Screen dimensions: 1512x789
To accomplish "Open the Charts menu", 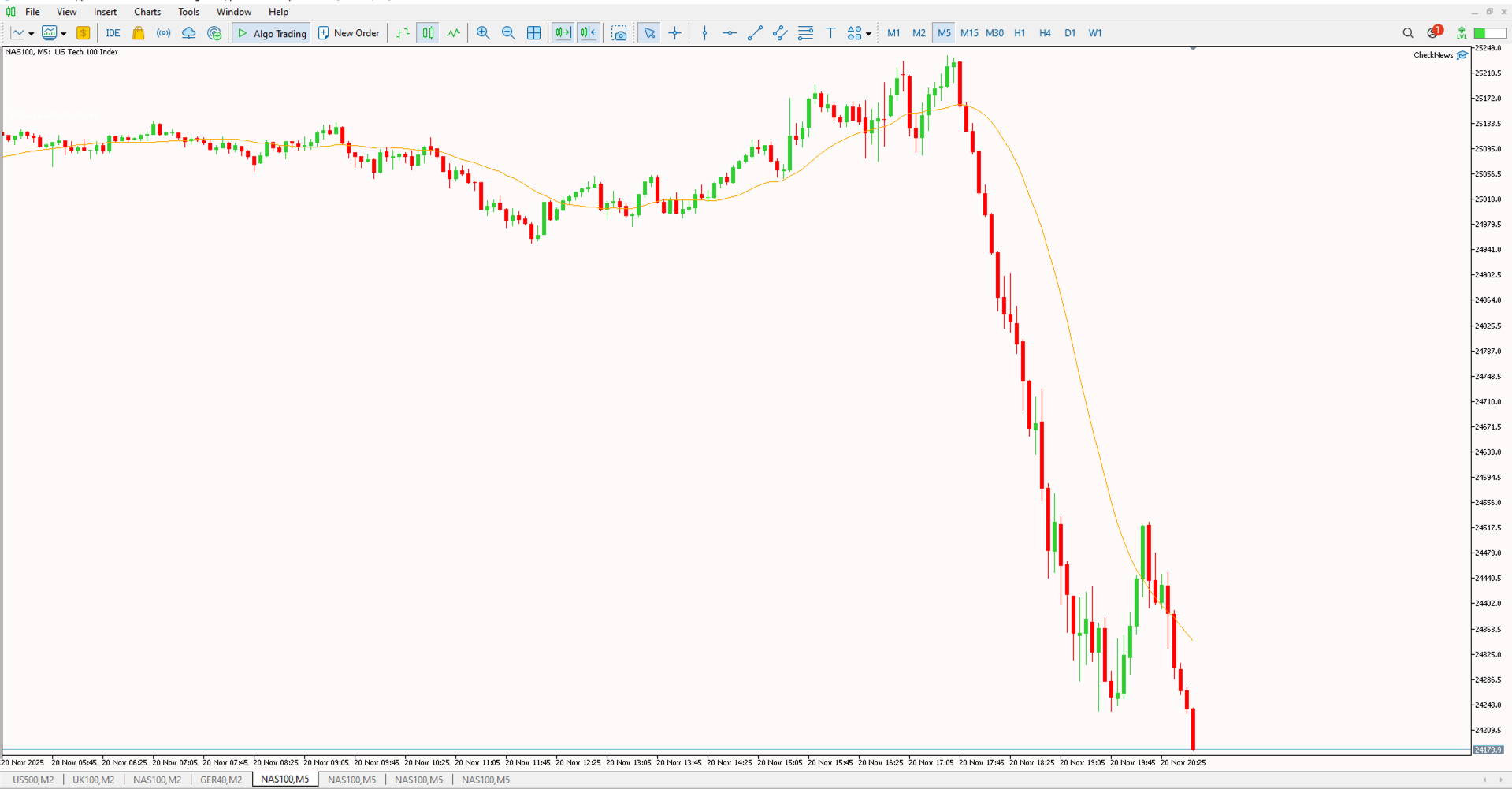I will [x=147, y=12].
